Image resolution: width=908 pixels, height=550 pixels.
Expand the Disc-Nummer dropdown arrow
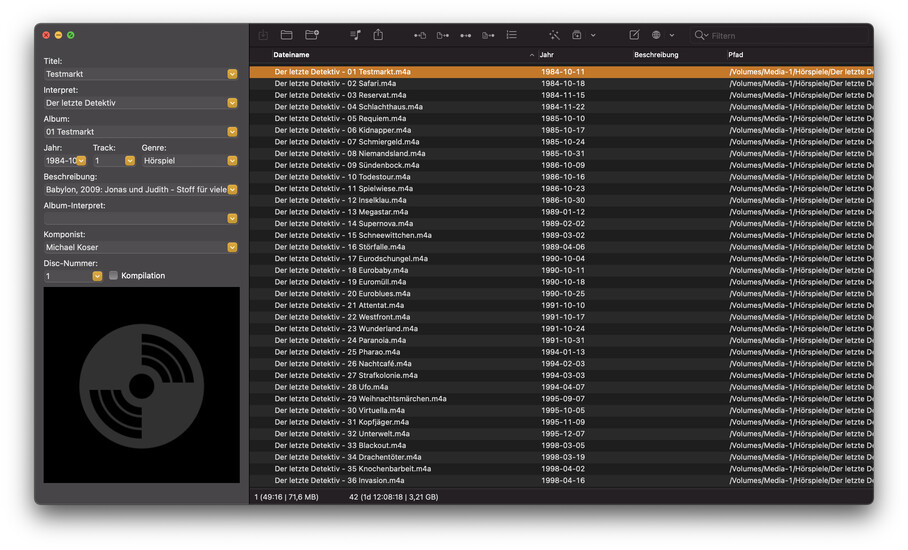coord(97,276)
